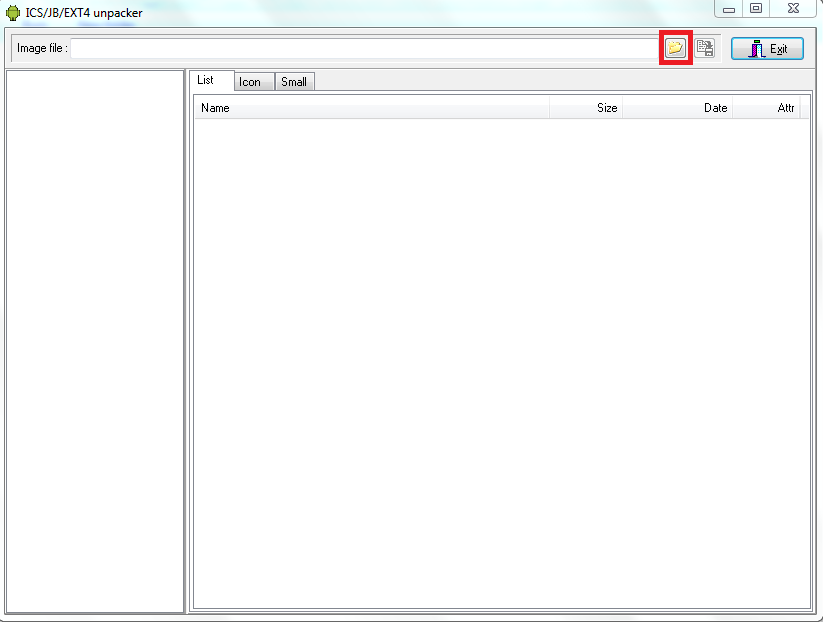Click the Android icon in the title bar

pyautogui.click(x=11, y=12)
